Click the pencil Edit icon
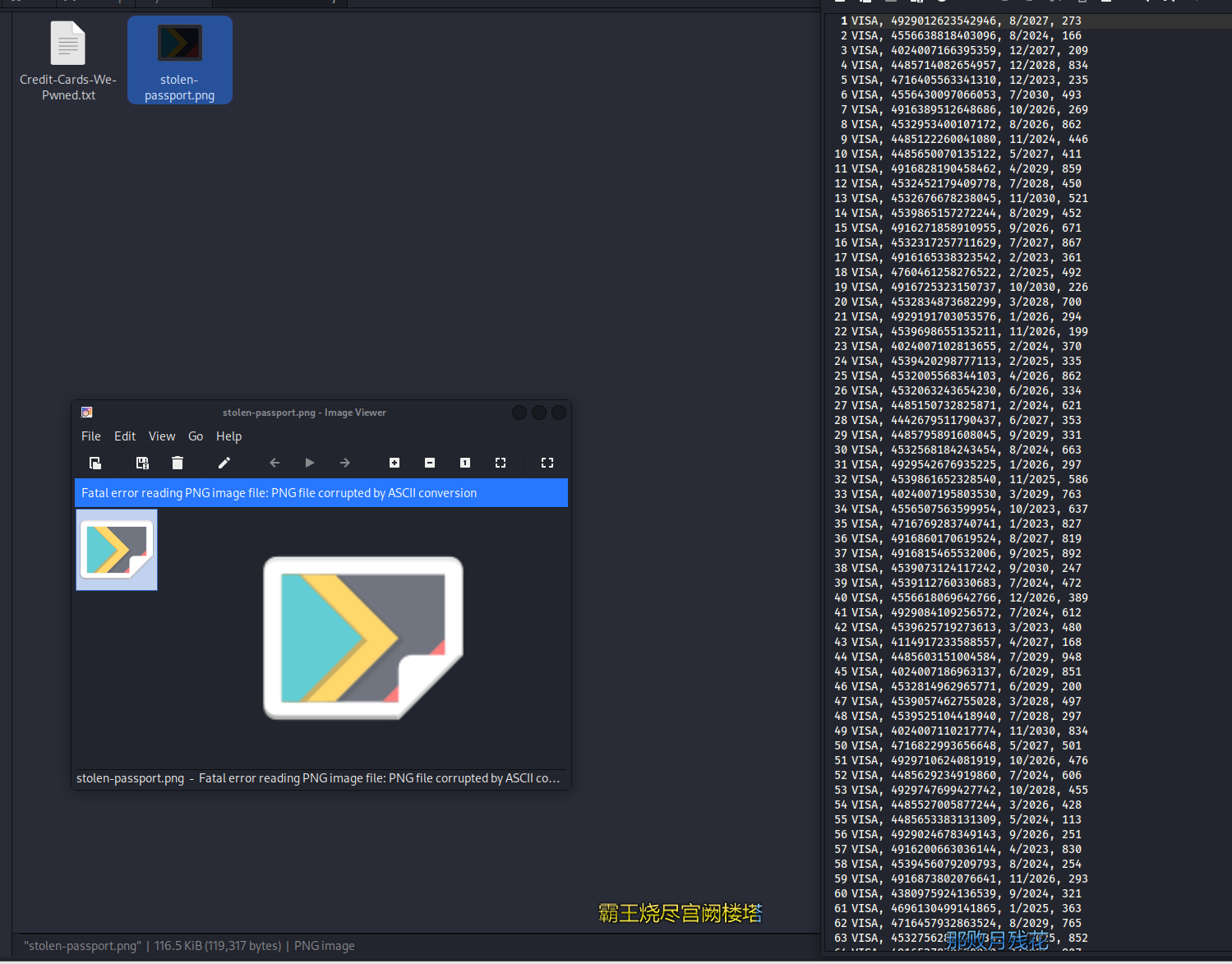Viewport: 1232px width, 964px height. (x=224, y=464)
